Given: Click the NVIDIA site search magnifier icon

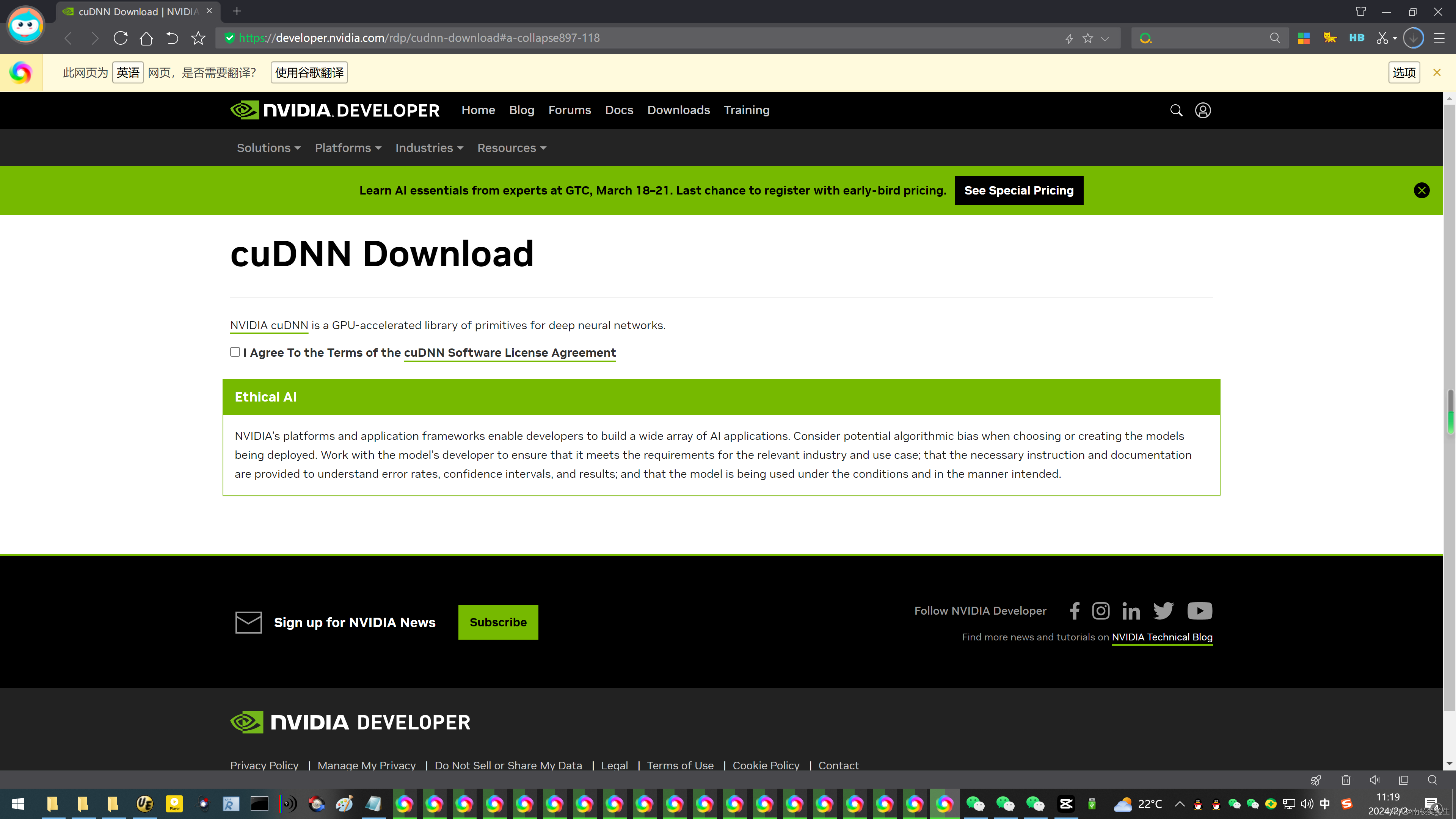Looking at the screenshot, I should pos(1176,110).
